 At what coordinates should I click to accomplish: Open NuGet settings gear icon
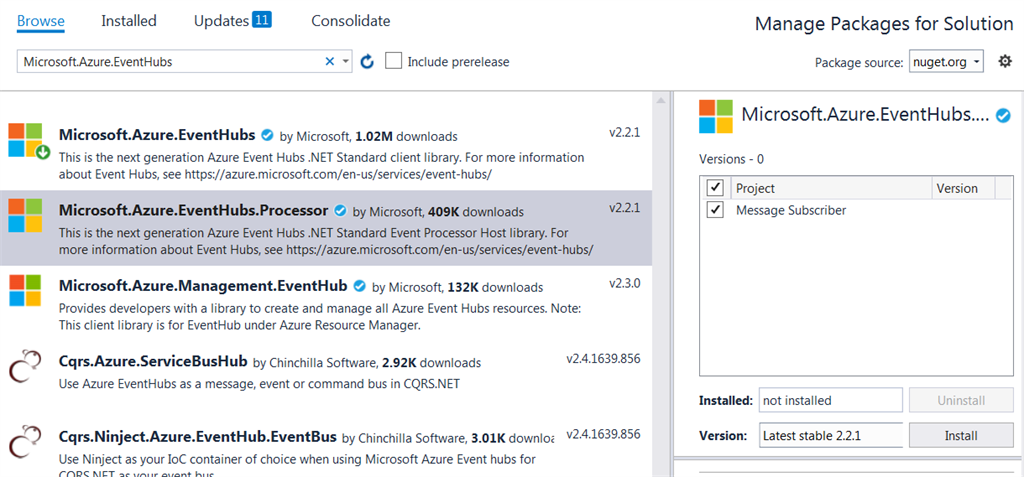tap(1006, 61)
